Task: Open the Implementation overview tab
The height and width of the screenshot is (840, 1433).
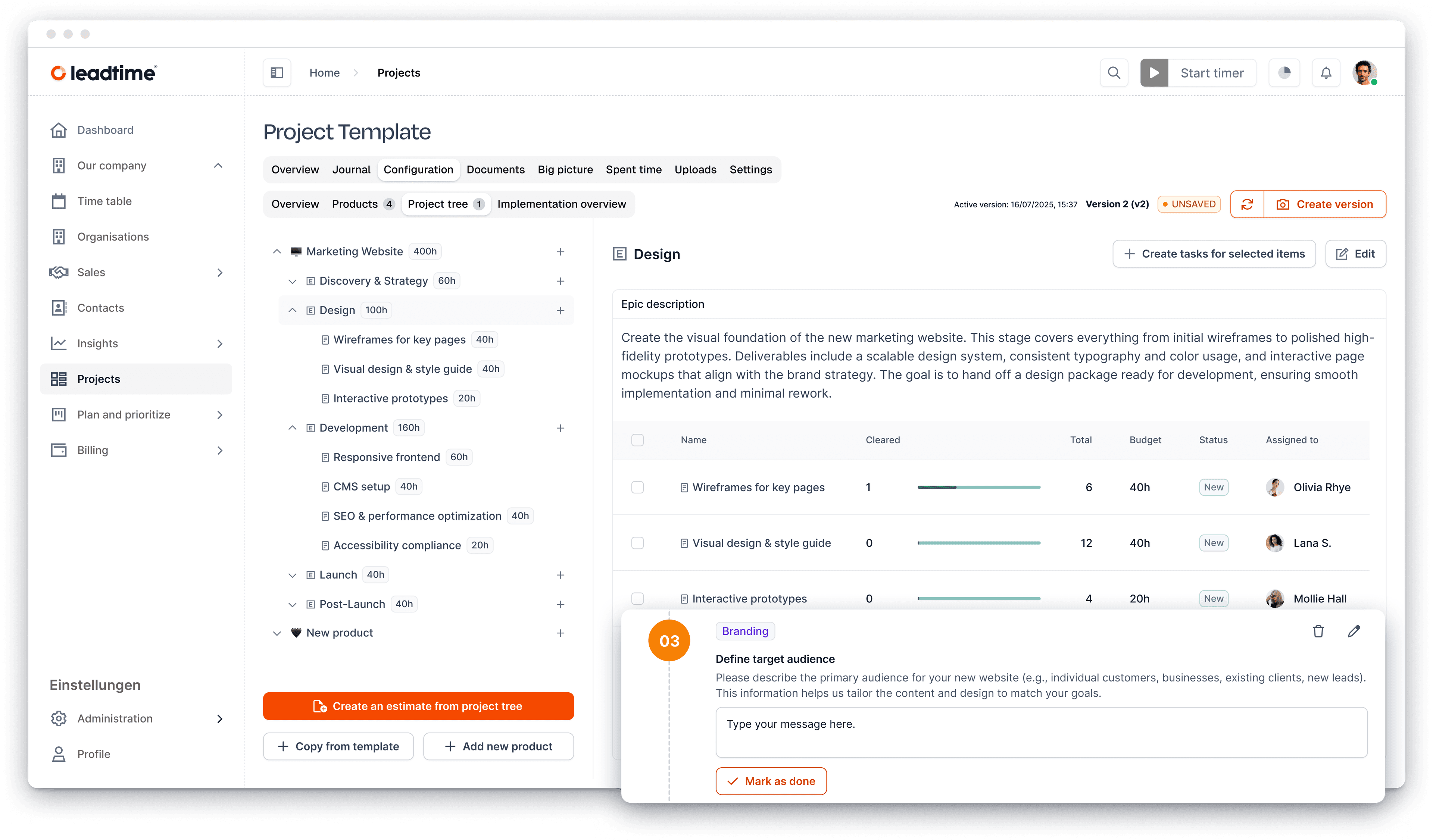Action: point(562,204)
